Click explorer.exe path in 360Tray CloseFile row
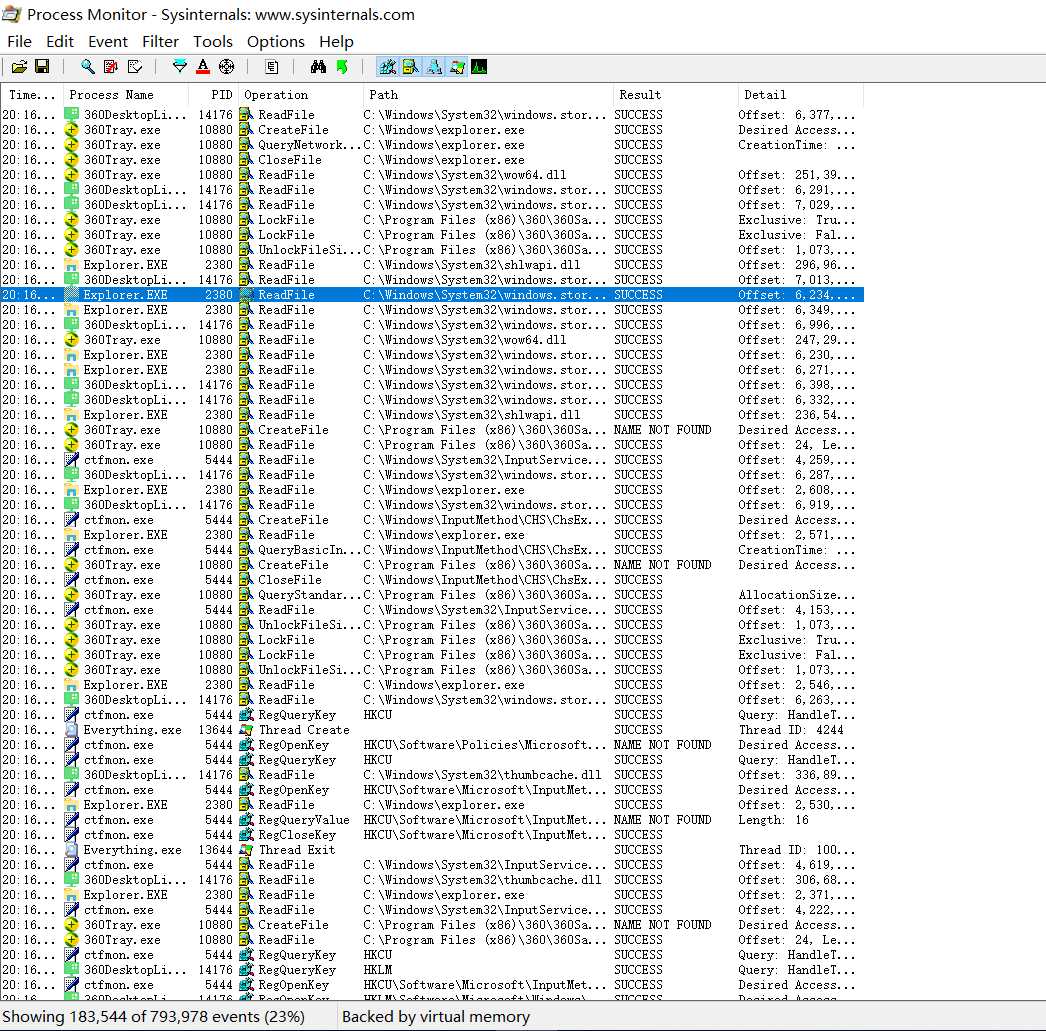 click(x=444, y=159)
